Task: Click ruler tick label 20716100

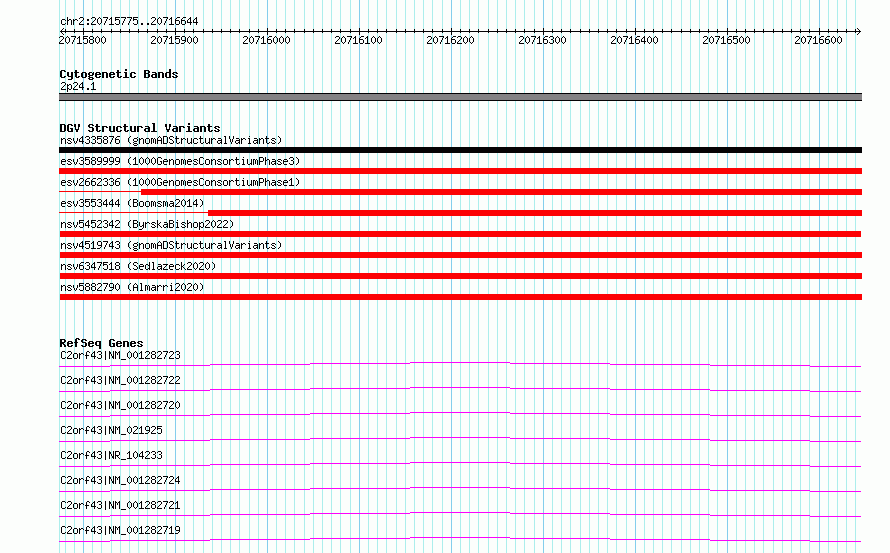Action: [358, 40]
